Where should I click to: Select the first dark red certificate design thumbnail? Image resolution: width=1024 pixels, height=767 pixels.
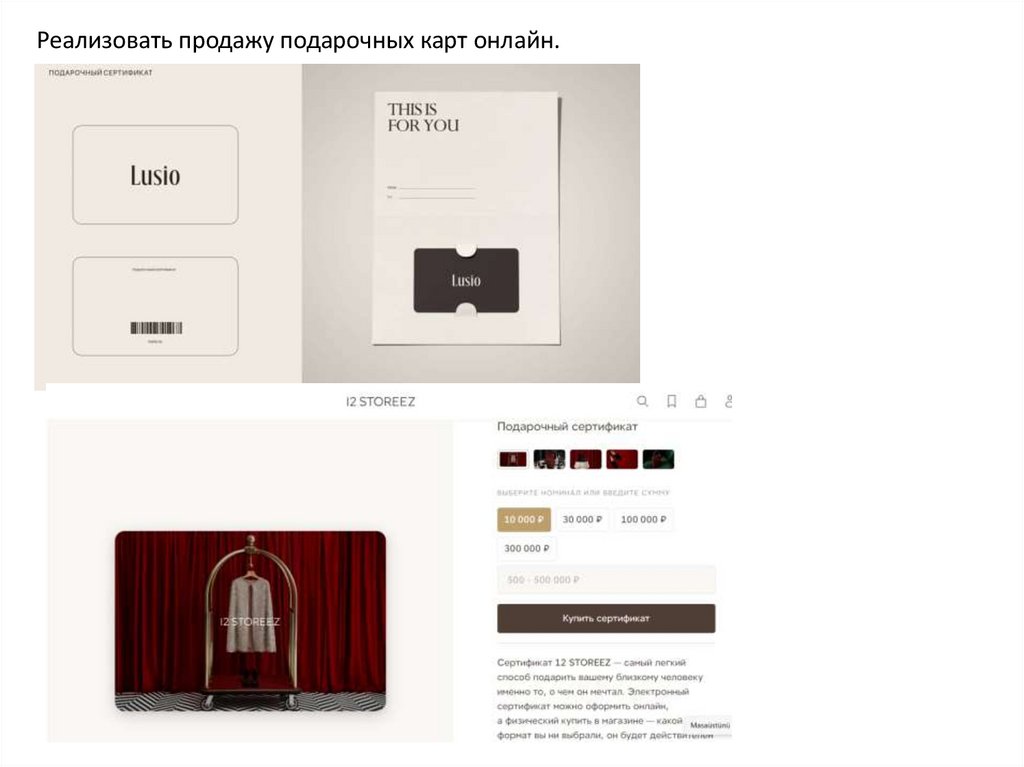click(x=513, y=459)
